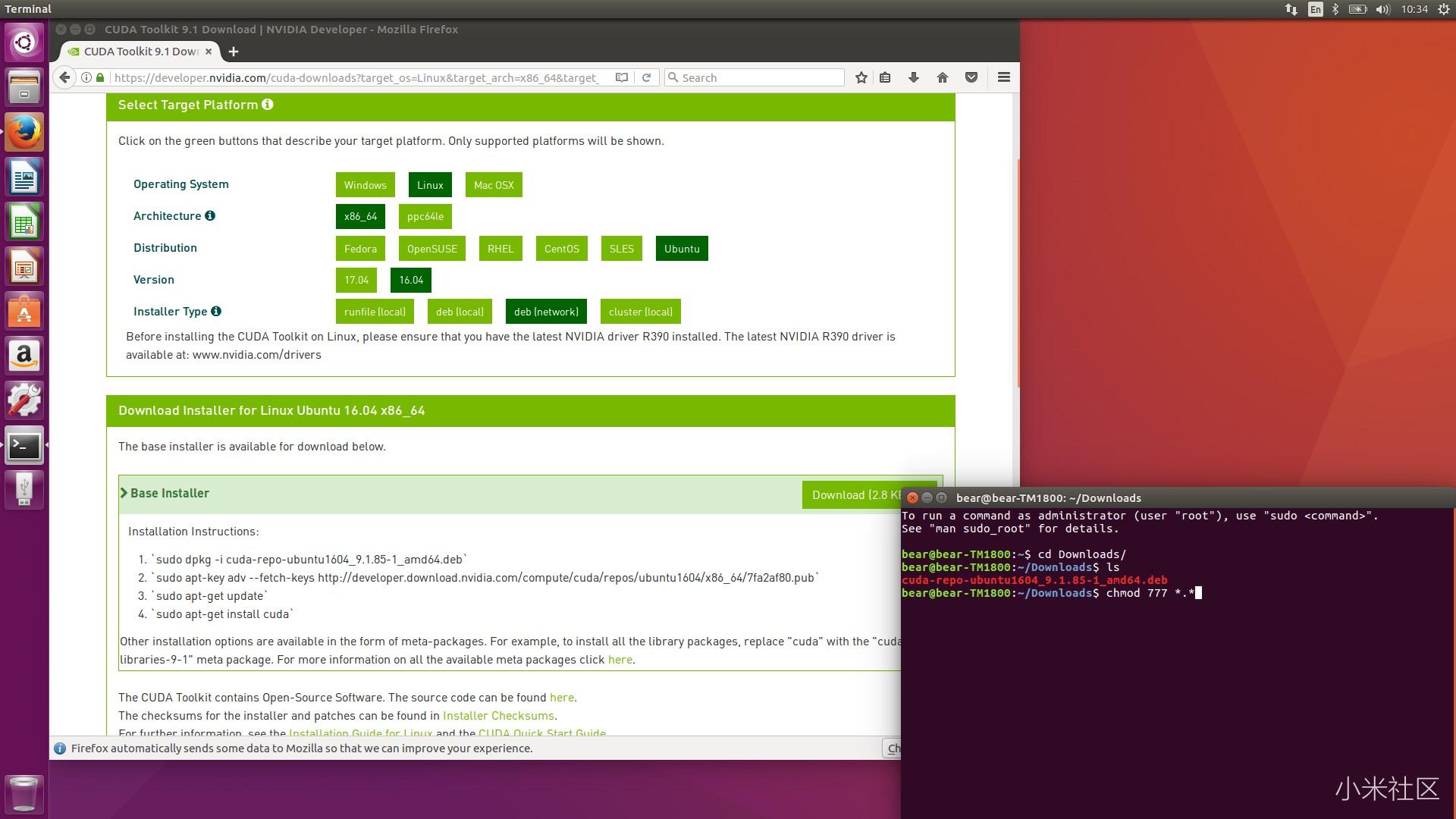Click the address bar URL

coord(356,77)
